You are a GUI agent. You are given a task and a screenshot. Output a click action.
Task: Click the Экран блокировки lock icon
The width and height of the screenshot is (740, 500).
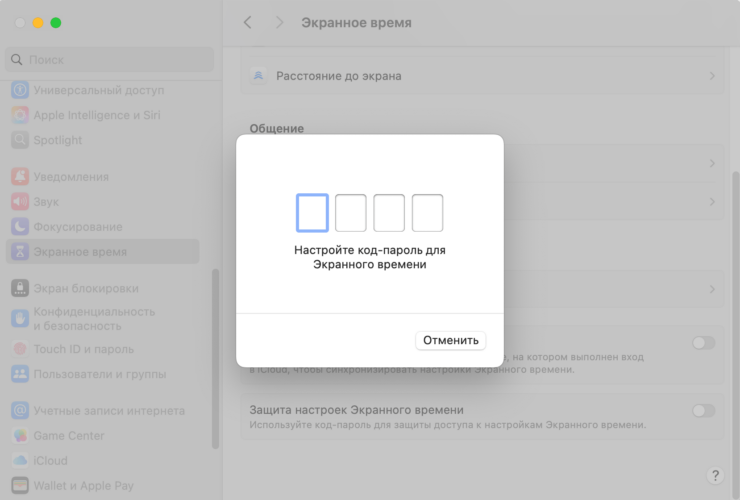click(20, 288)
